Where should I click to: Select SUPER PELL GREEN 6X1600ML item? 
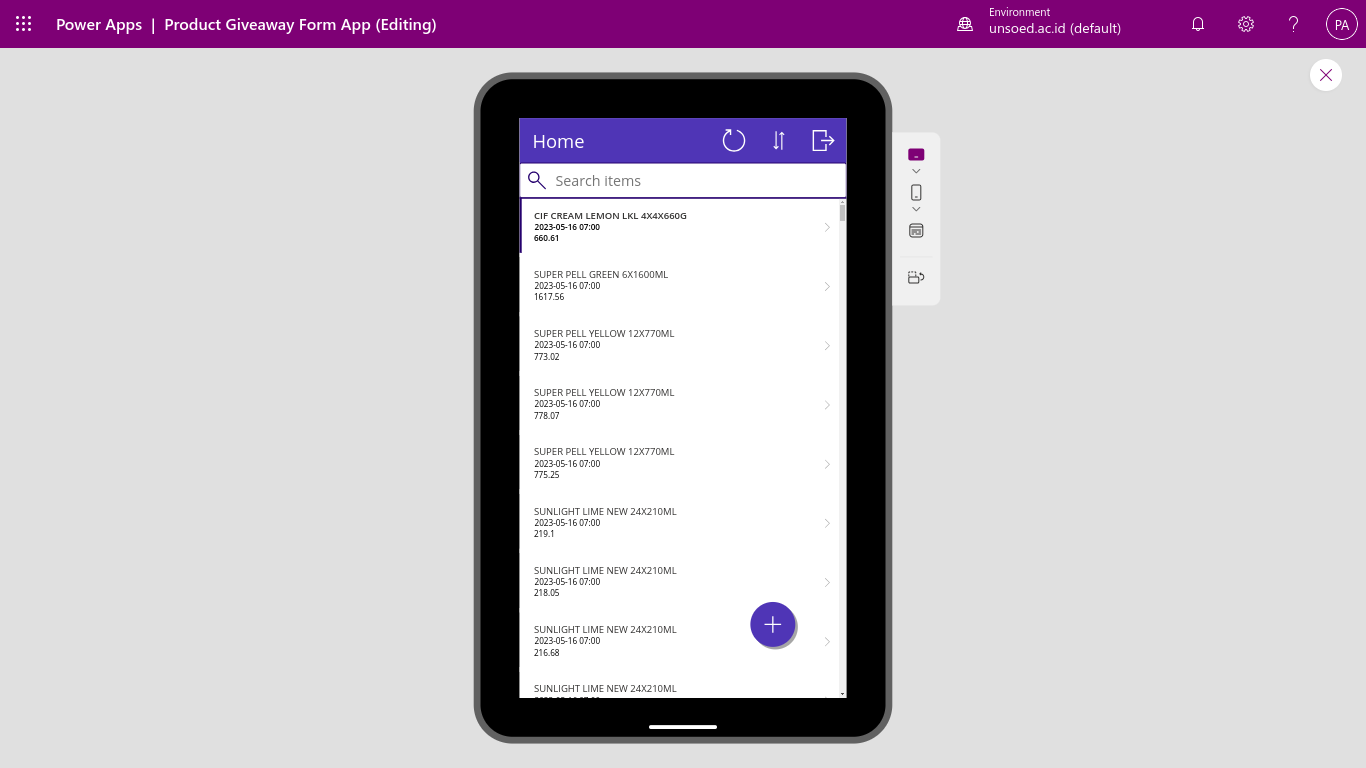coord(679,285)
